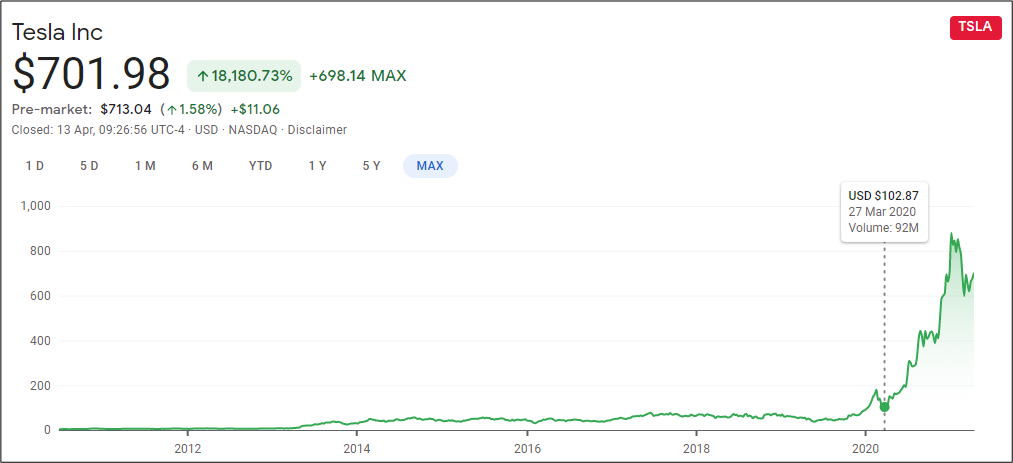The image size is (1013, 463).
Task: Click the 27 Mar 2020 tooltip date
Action: click(x=882, y=212)
